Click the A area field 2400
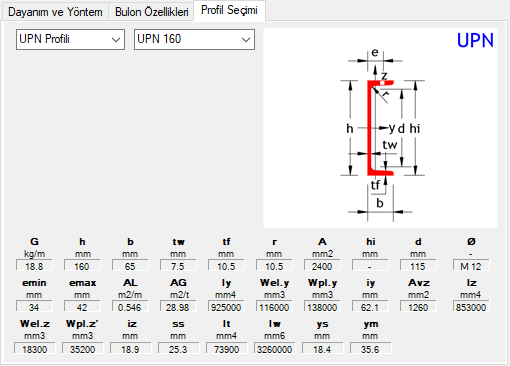The height and width of the screenshot is (366, 510). point(322,266)
